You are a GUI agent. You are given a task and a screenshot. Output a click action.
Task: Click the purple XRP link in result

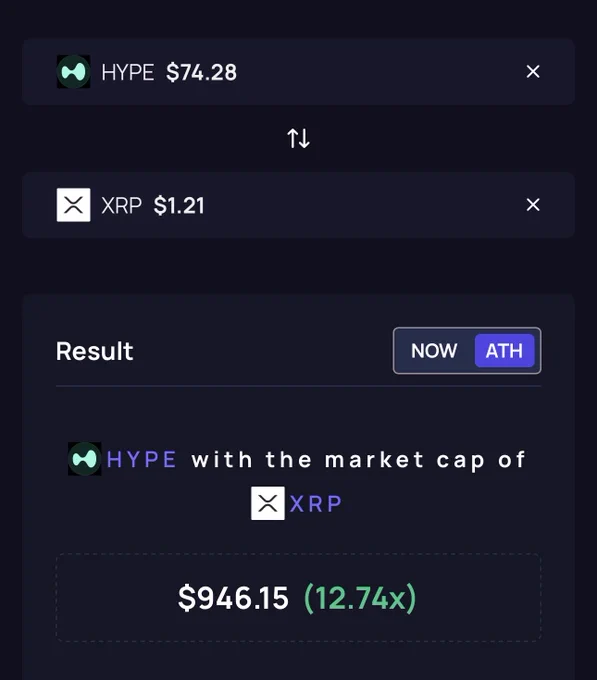tap(316, 504)
